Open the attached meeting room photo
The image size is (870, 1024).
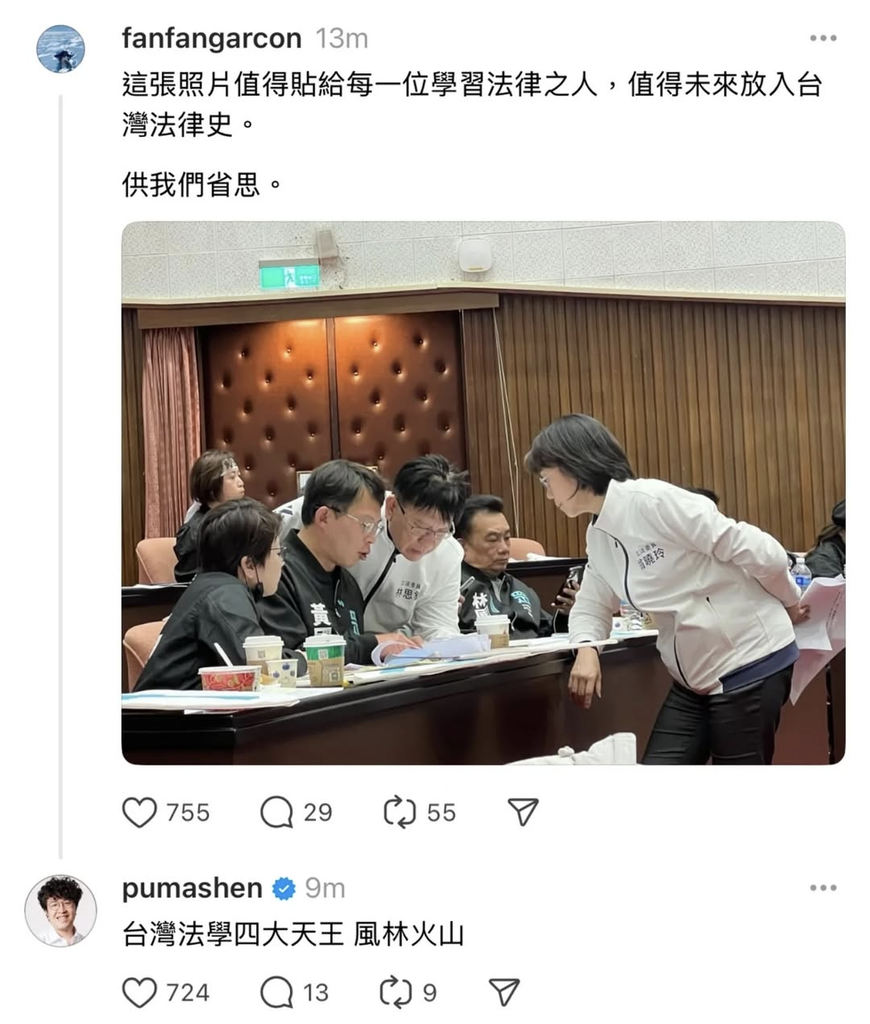coord(483,493)
